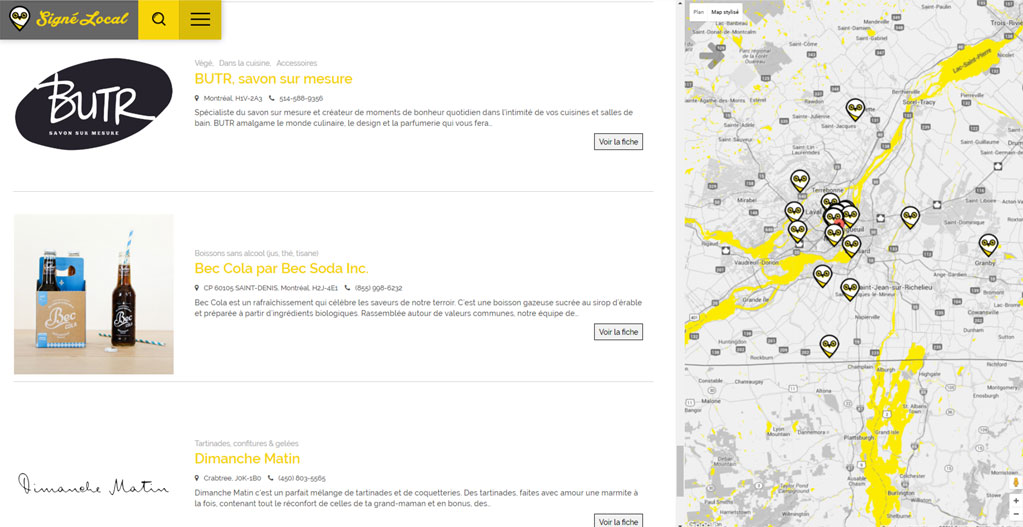1023x527 pixels.
Task: Select the owl map marker north of Terrebonne
Action: (x=799, y=180)
